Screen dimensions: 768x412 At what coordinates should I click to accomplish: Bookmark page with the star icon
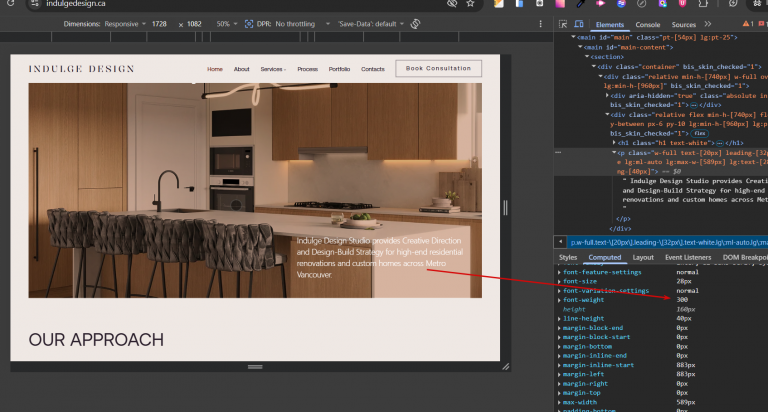pos(471,3)
